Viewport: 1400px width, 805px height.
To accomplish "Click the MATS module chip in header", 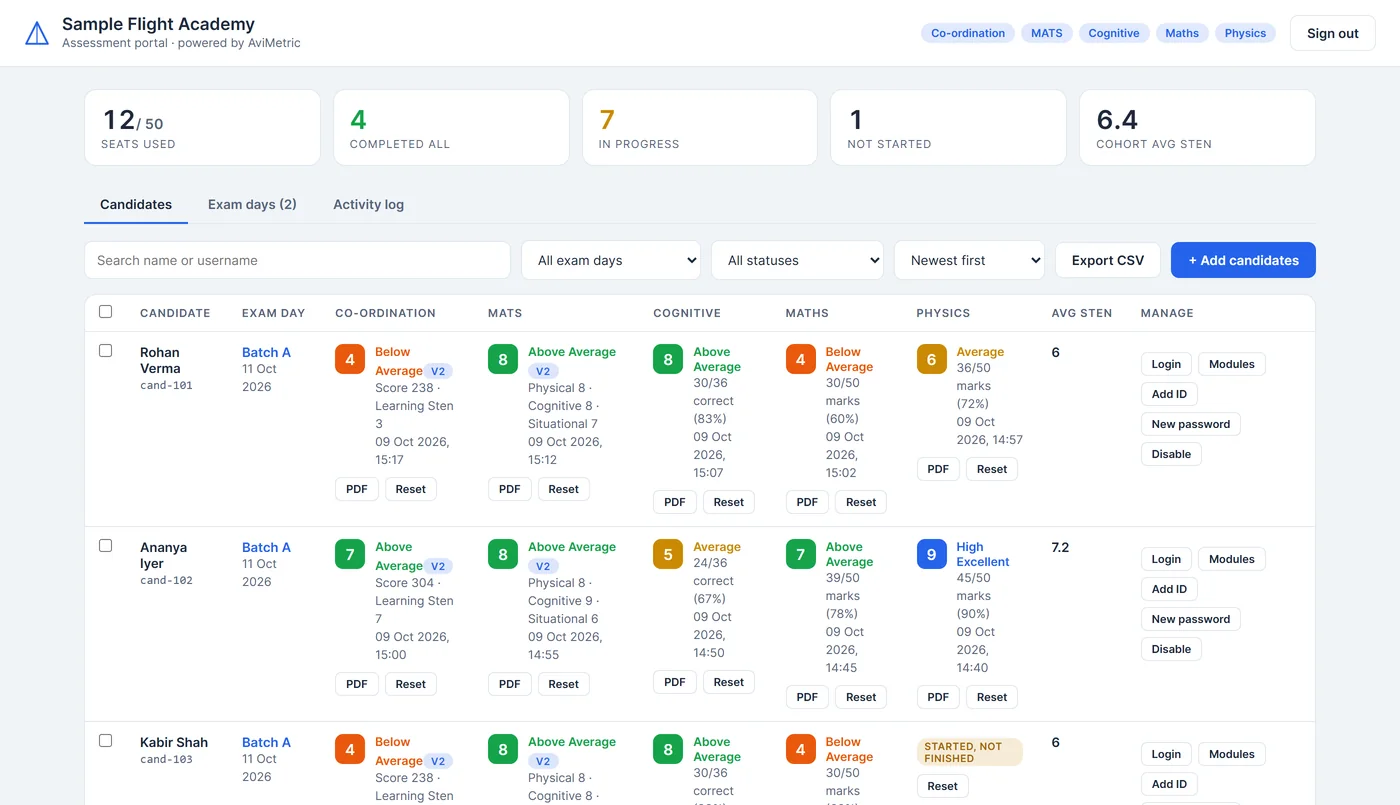I will [1047, 33].
